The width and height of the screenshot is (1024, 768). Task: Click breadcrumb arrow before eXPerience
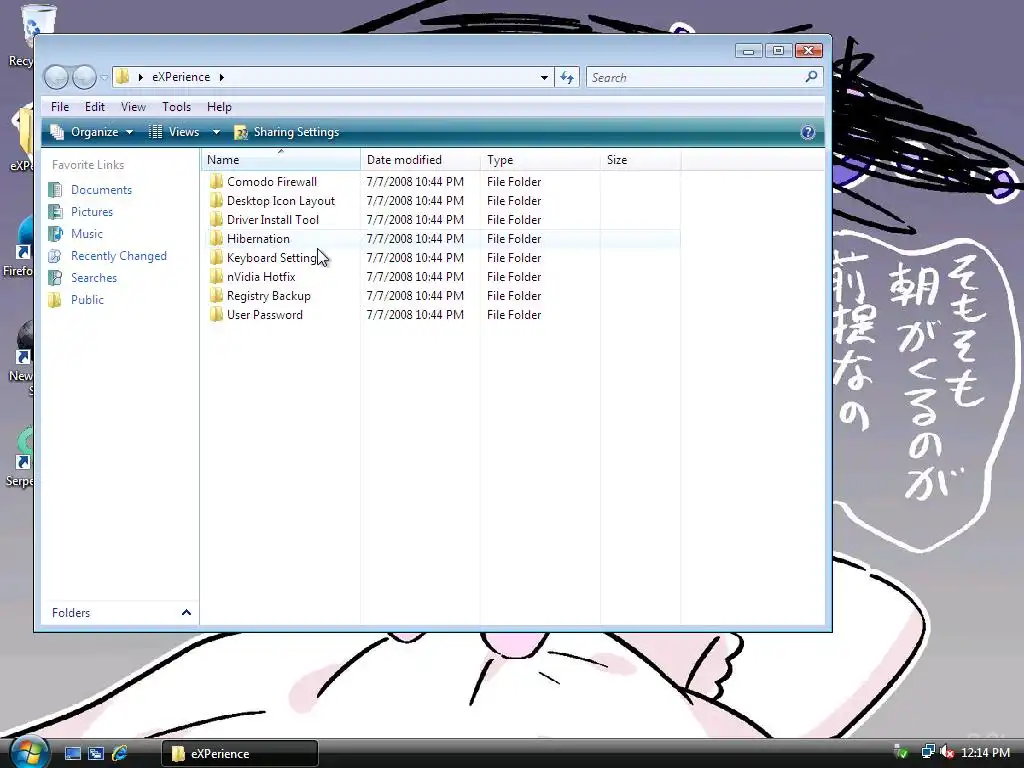click(140, 77)
